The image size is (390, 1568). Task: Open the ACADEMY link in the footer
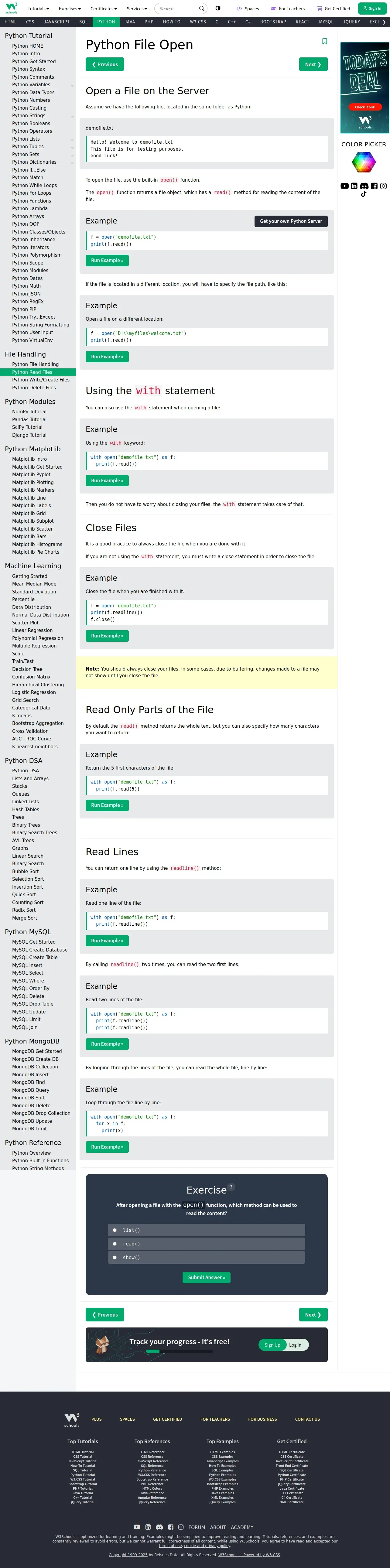(241, 1527)
